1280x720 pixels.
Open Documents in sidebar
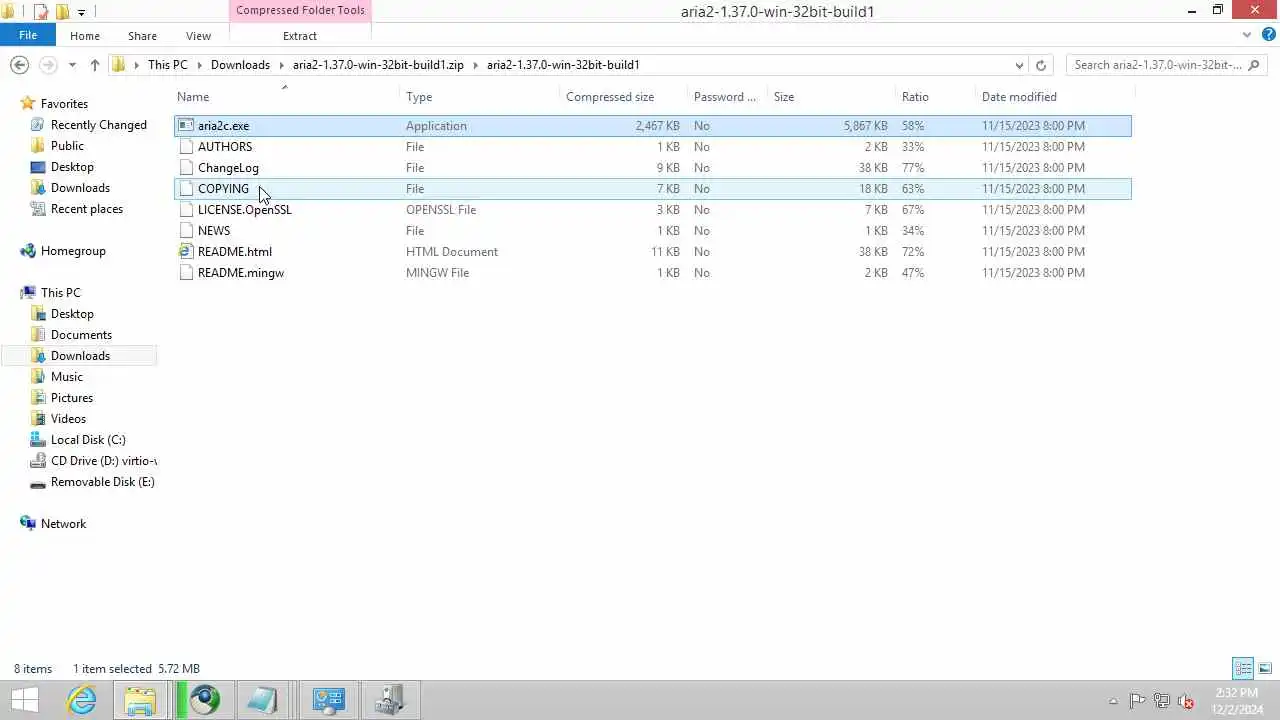[81, 335]
